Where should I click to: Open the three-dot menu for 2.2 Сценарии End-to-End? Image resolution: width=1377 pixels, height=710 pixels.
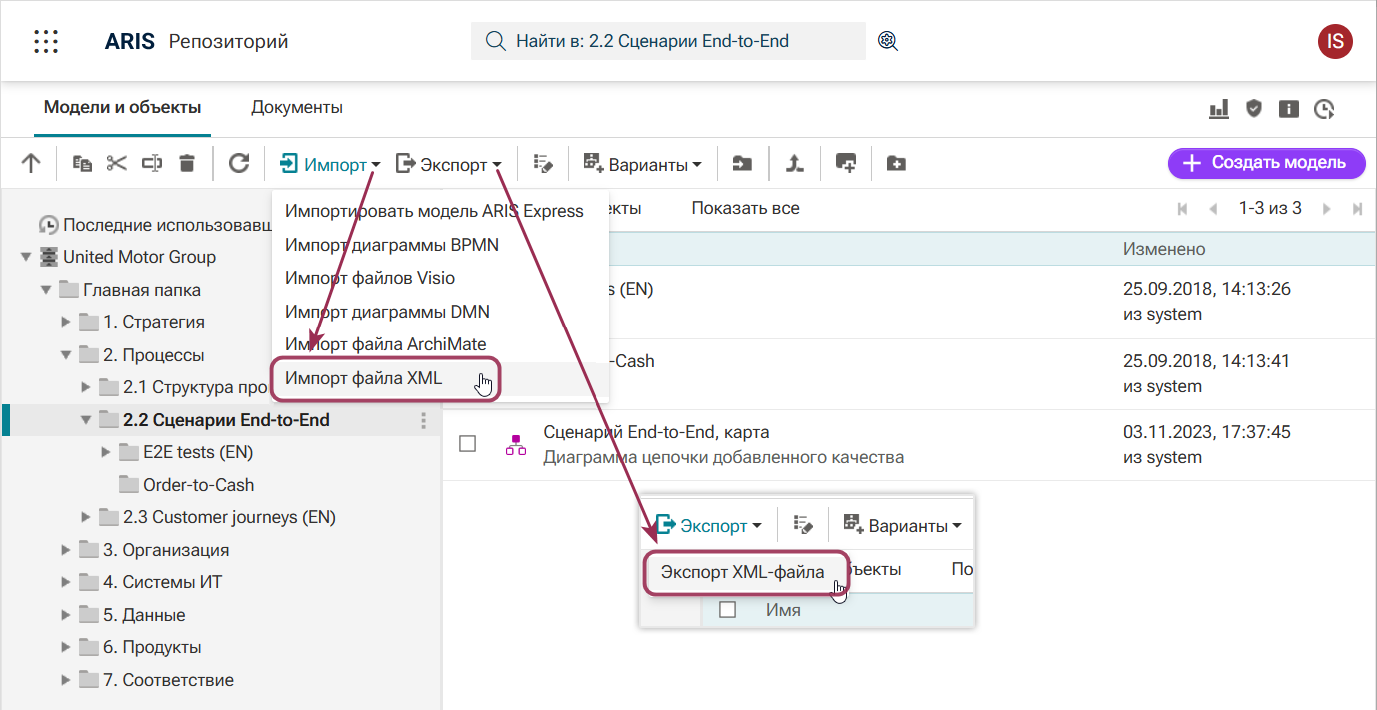[x=424, y=420]
